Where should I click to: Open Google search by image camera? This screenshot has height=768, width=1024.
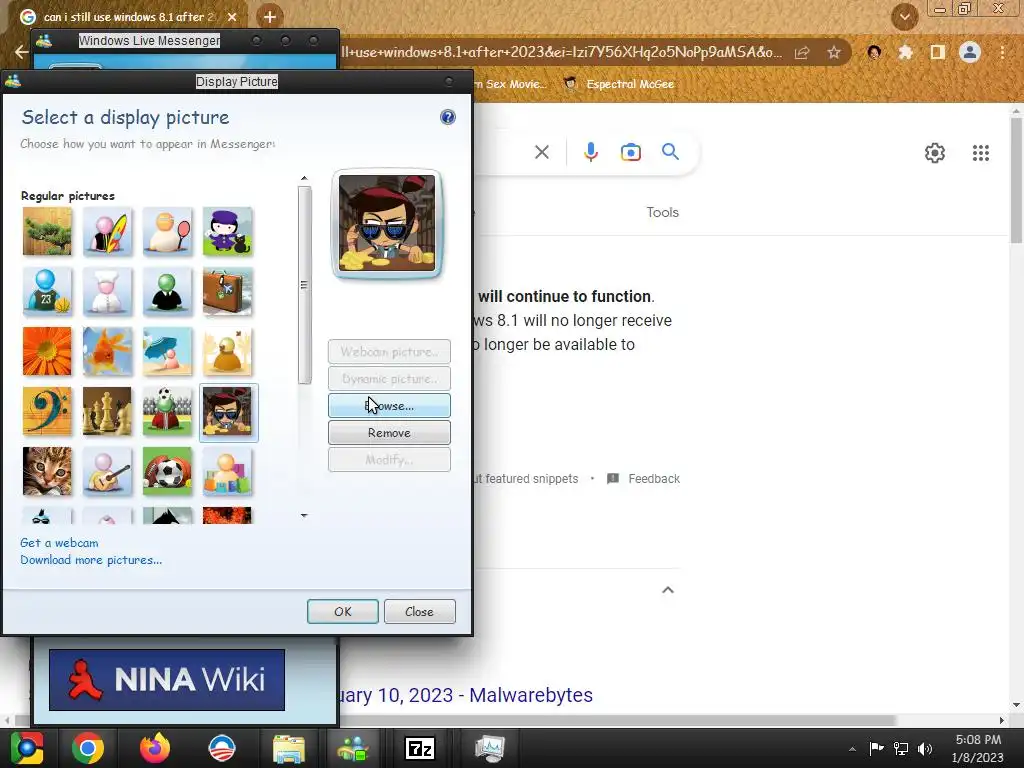(x=630, y=152)
